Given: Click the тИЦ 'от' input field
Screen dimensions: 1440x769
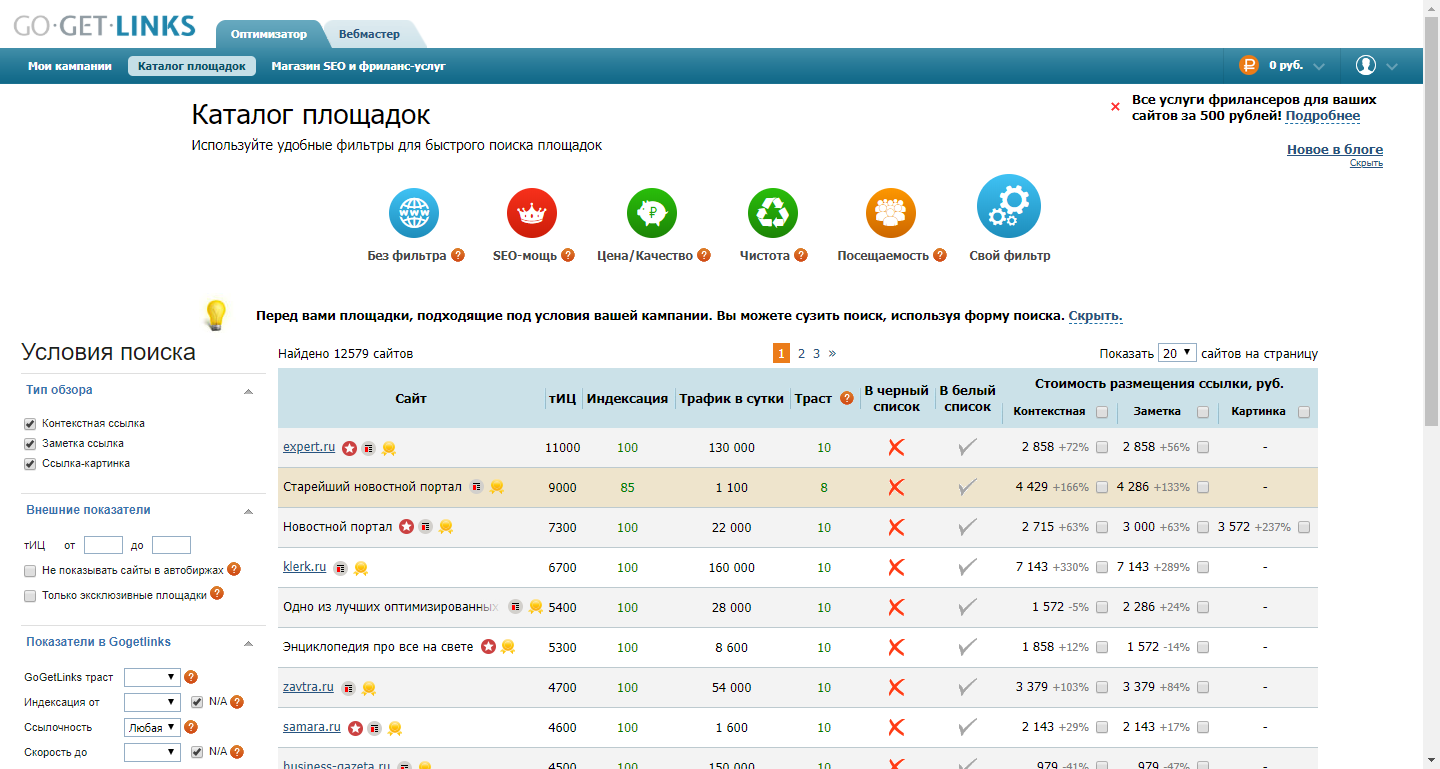Looking at the screenshot, I should (103, 546).
